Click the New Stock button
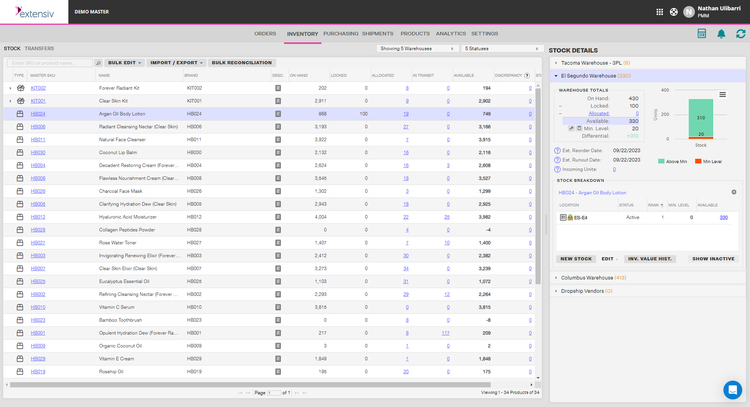750x407 pixels. pos(576,259)
